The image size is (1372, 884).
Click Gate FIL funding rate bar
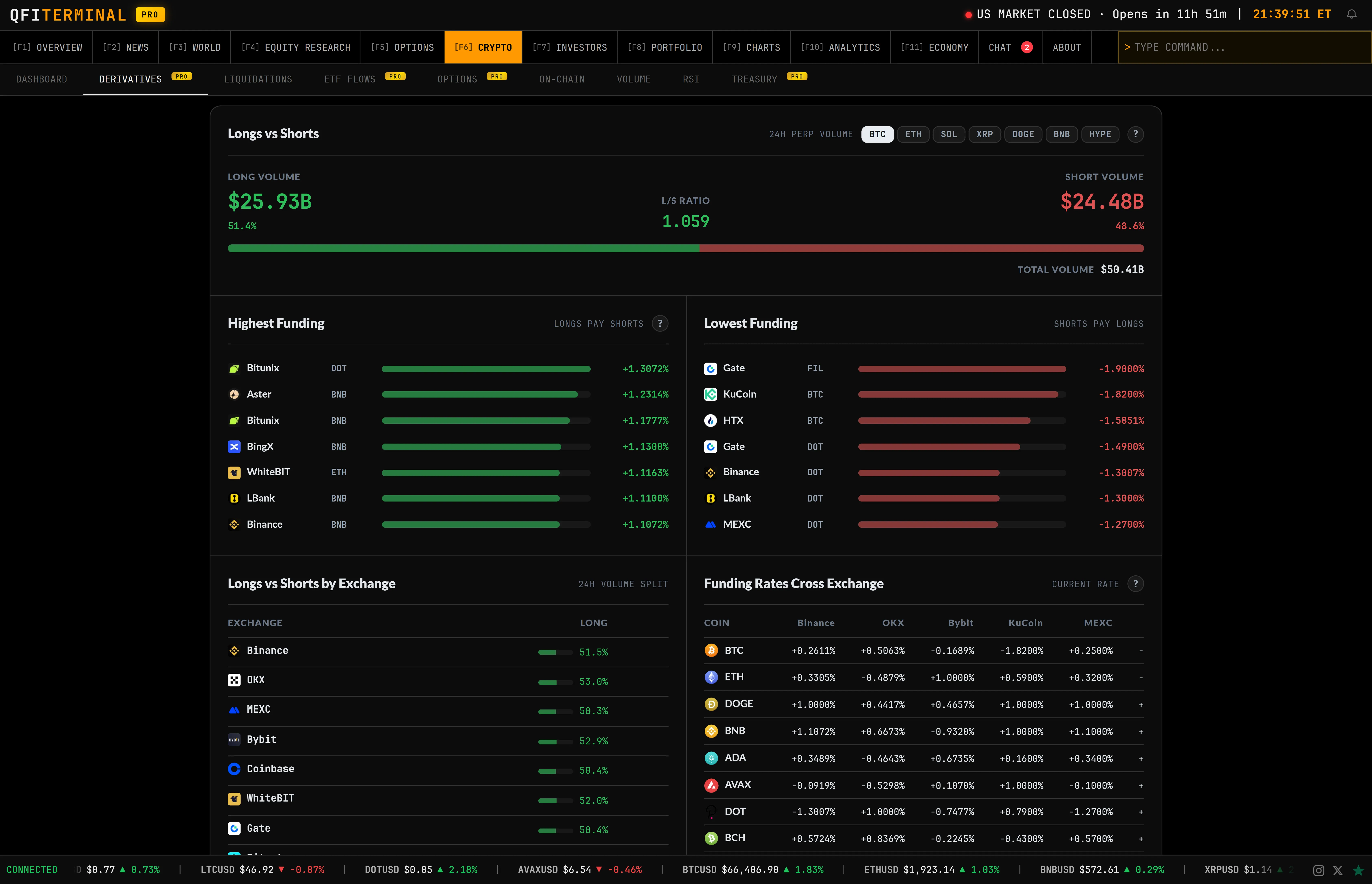(x=962, y=369)
